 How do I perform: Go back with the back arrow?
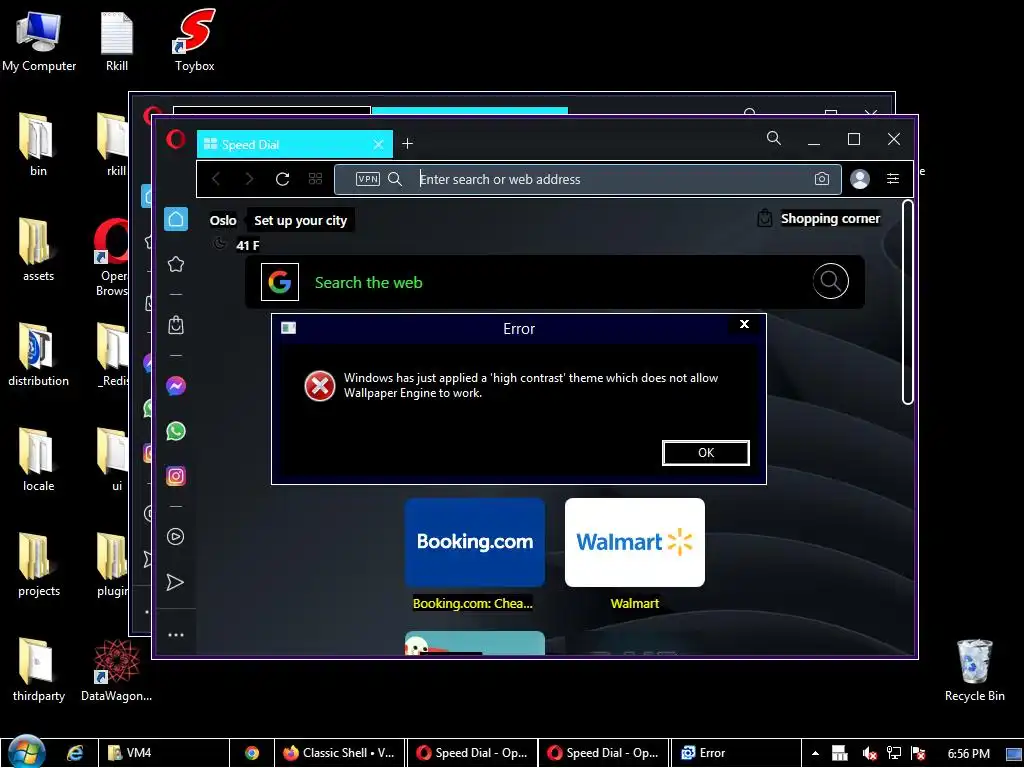(x=216, y=179)
